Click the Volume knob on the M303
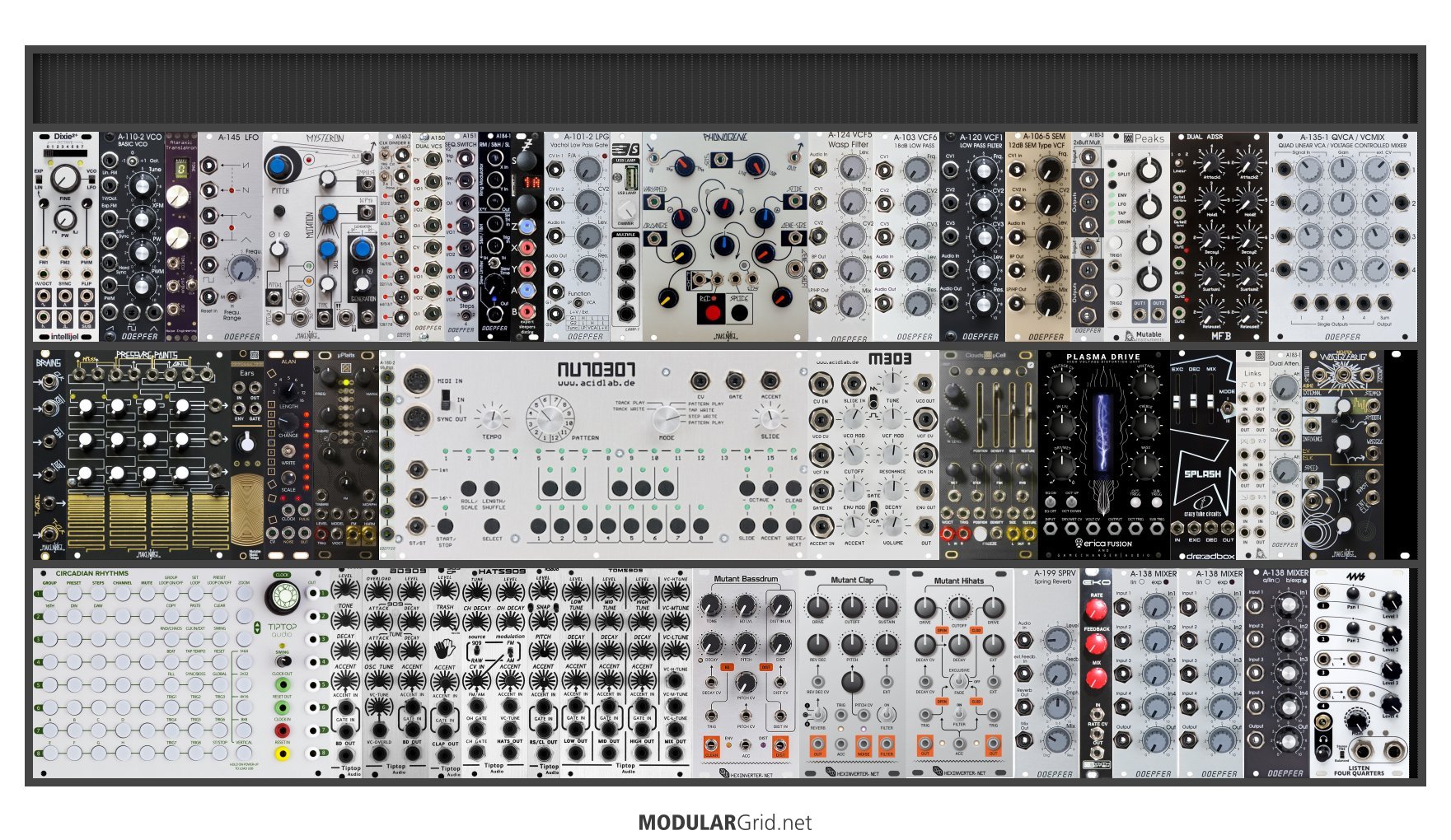 pos(892,525)
